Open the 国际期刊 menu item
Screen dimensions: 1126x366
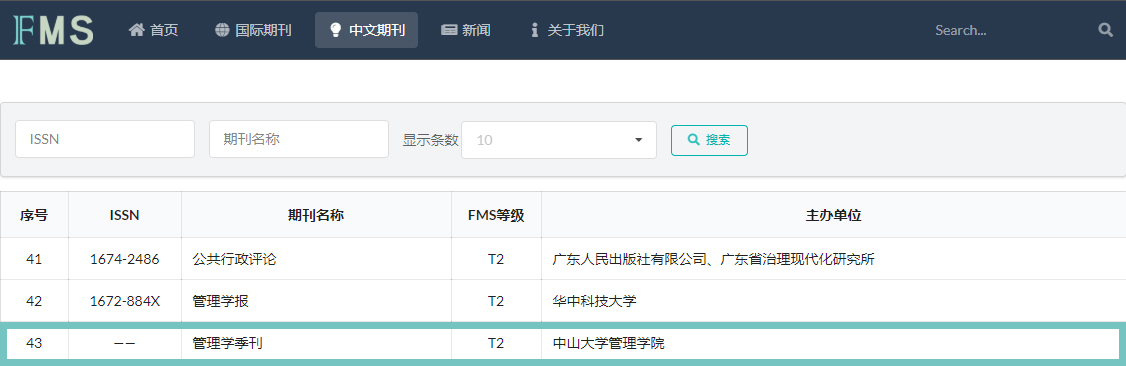253,30
